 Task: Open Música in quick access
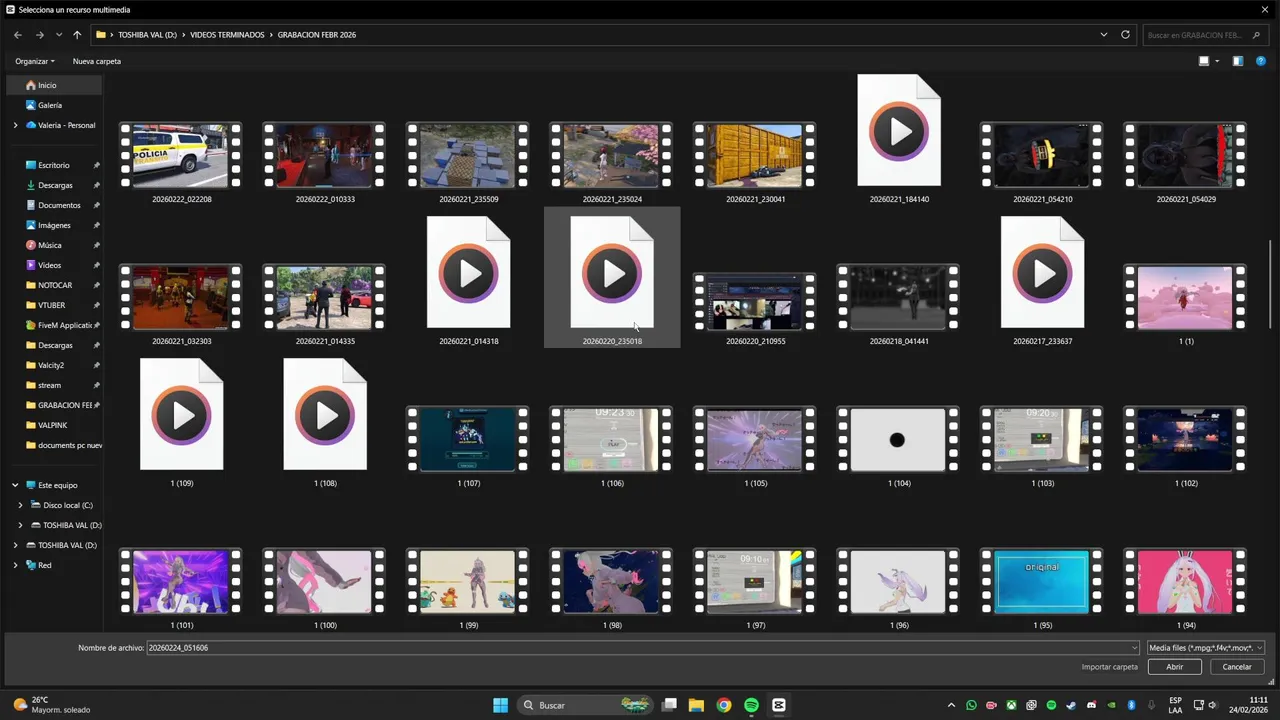49,245
